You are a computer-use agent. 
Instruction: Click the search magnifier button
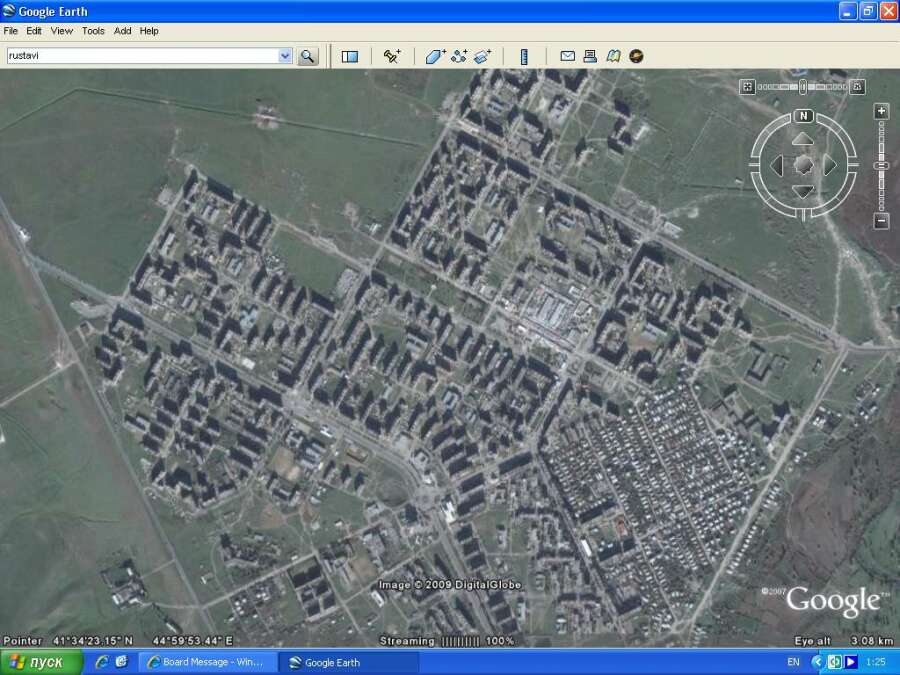[307, 56]
